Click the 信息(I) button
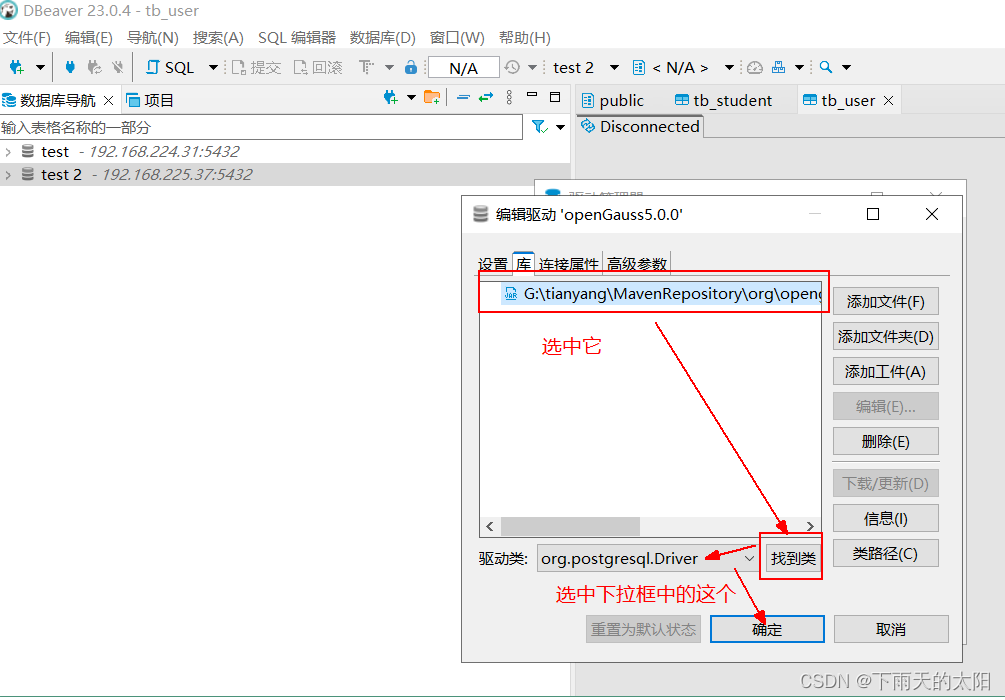 coord(886,518)
